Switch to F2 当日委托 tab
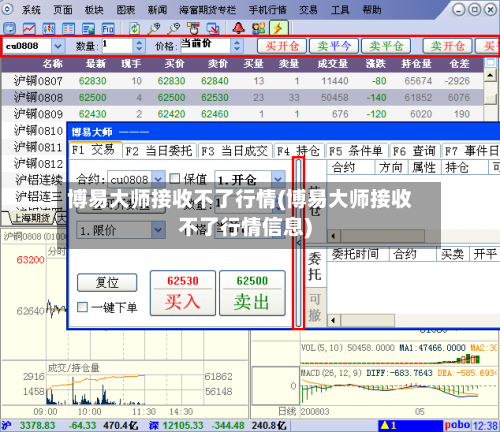The width and height of the screenshot is (500, 432). (x=159, y=151)
